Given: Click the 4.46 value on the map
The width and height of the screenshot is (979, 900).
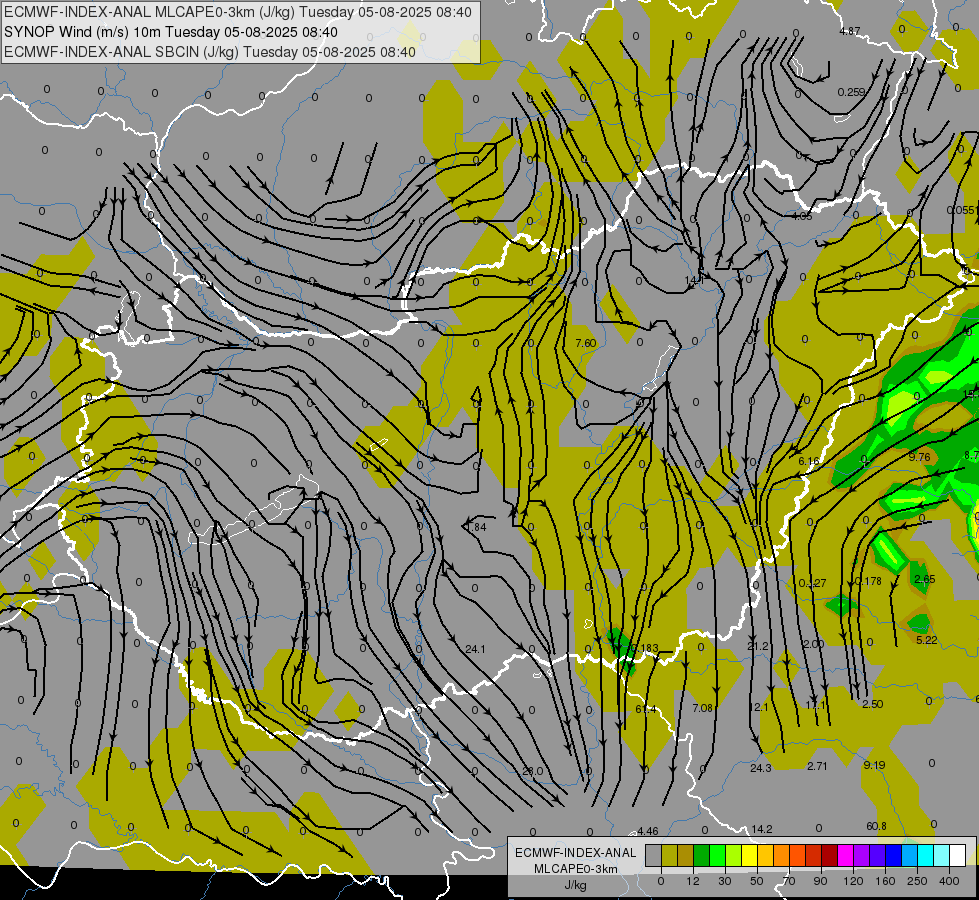Looking at the screenshot, I should point(647,831).
